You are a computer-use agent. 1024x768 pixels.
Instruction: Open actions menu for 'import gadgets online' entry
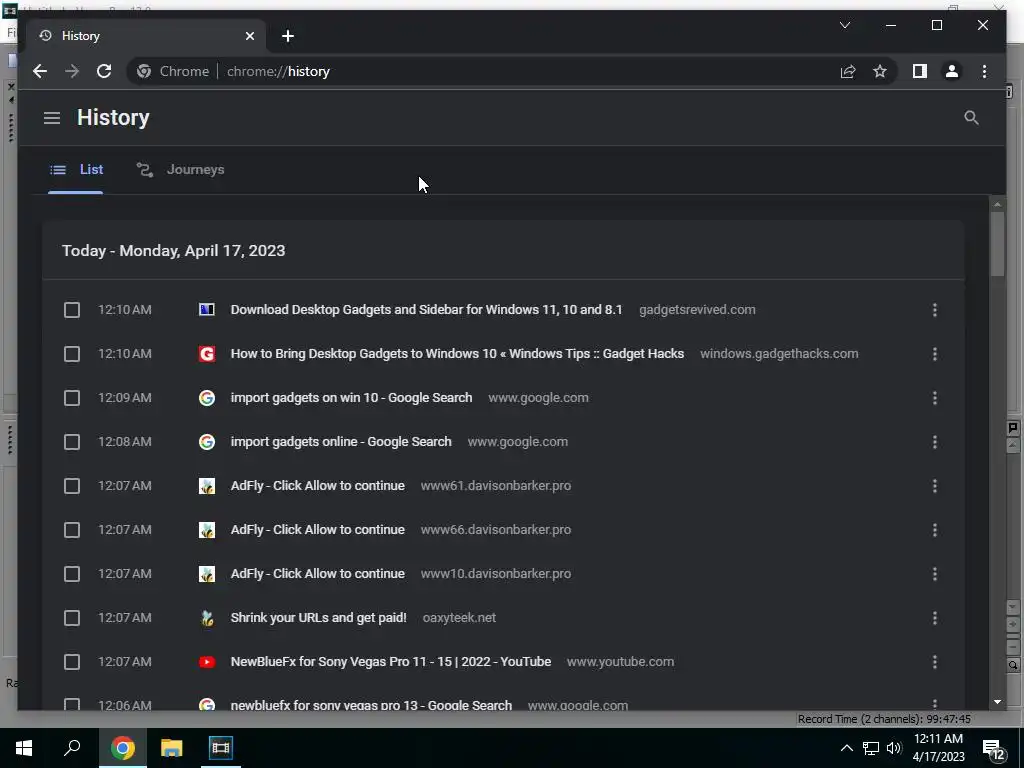coord(935,442)
